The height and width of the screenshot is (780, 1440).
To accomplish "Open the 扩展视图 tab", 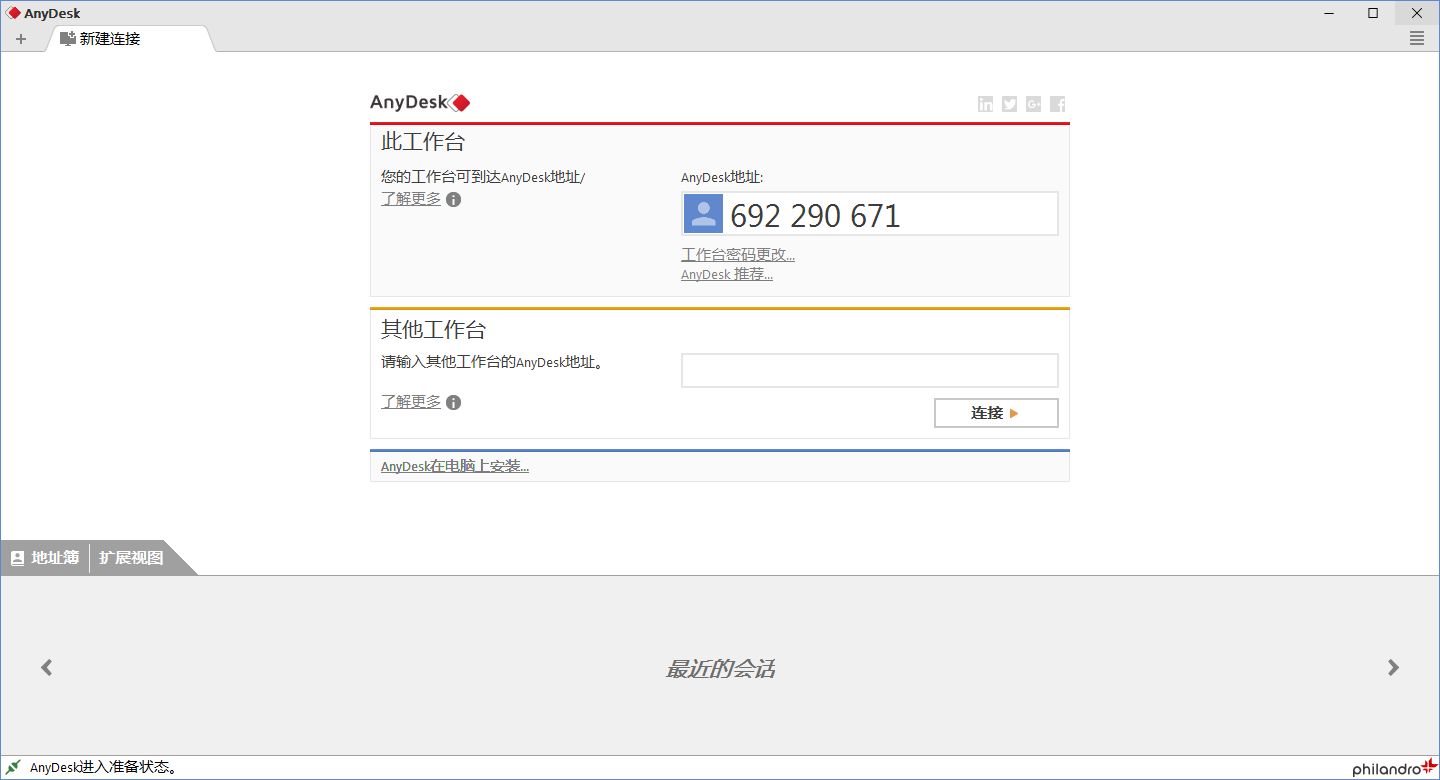I will (x=131, y=558).
